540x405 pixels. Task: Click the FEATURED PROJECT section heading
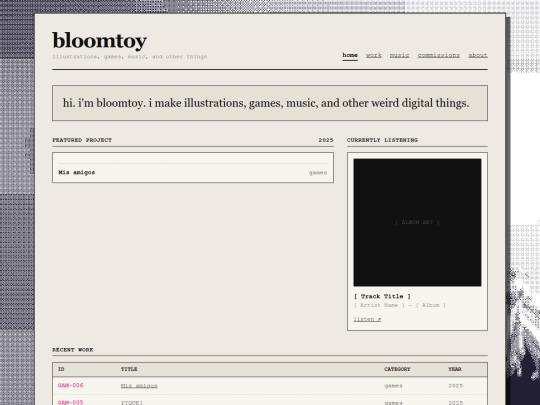tap(82, 140)
